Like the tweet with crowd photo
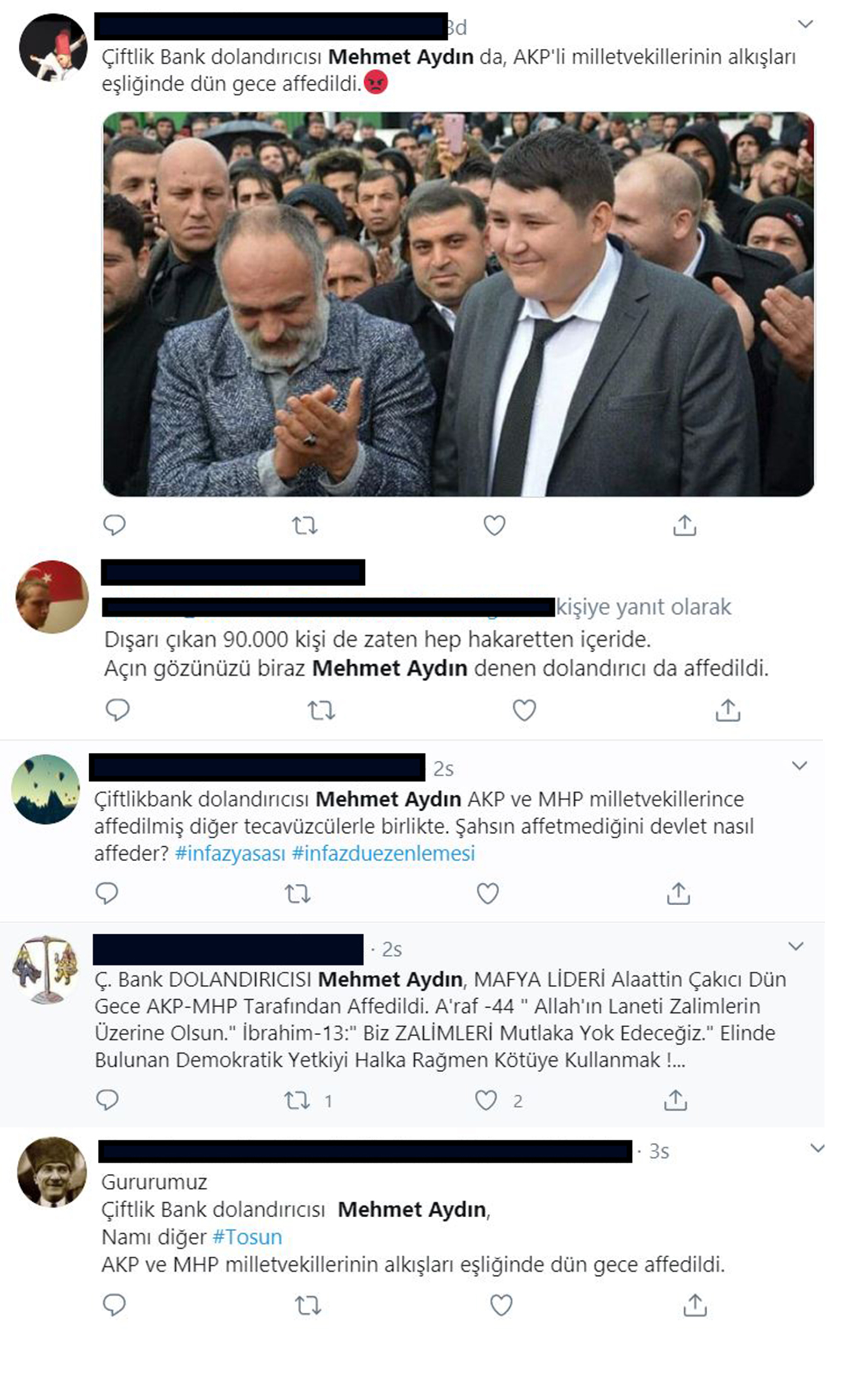 [494, 525]
